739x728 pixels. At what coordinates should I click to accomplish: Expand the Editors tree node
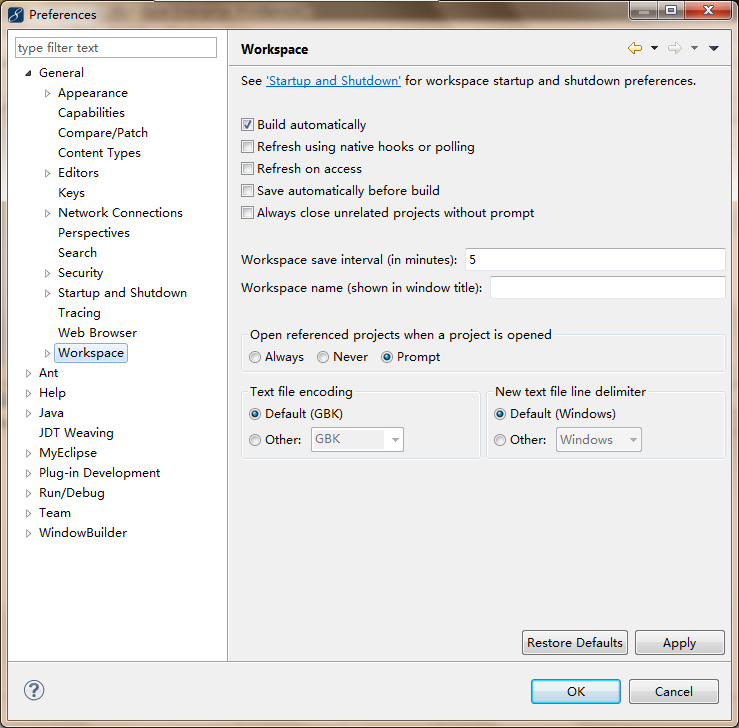pos(47,173)
